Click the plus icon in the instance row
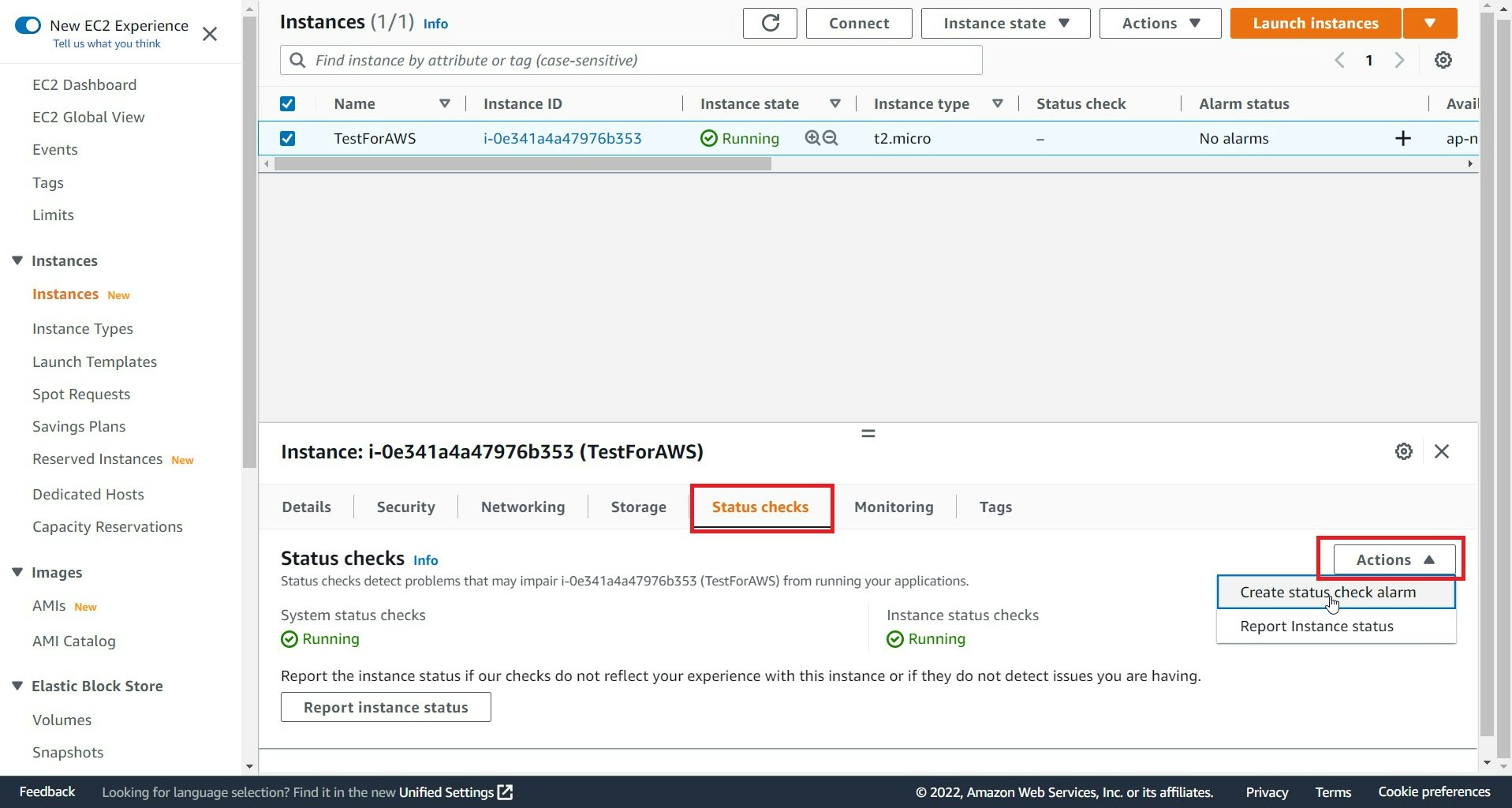 pyautogui.click(x=1403, y=138)
